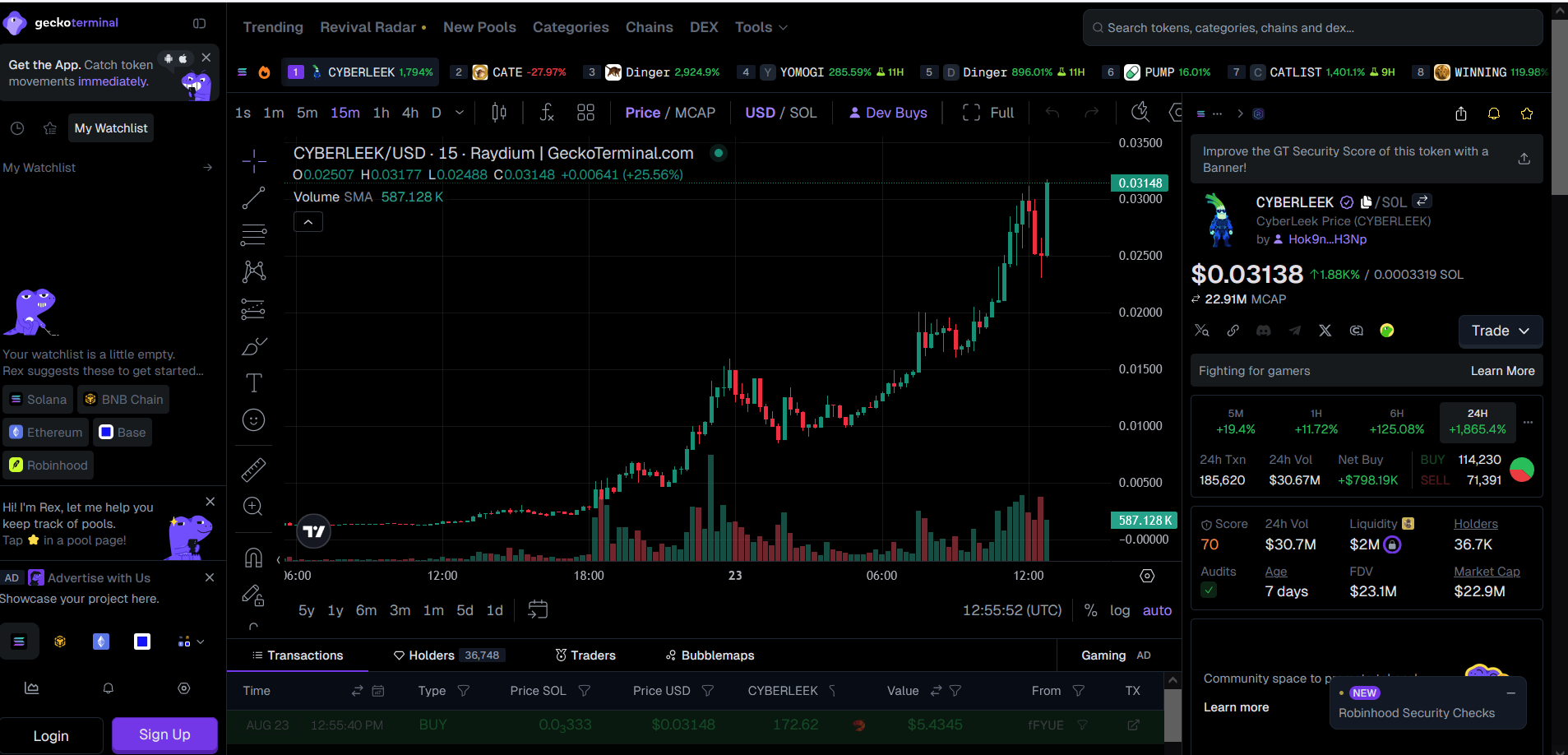Viewport: 1568px width, 755px height.
Task: Open the Fibonacci retracement tool
Action: (254, 235)
